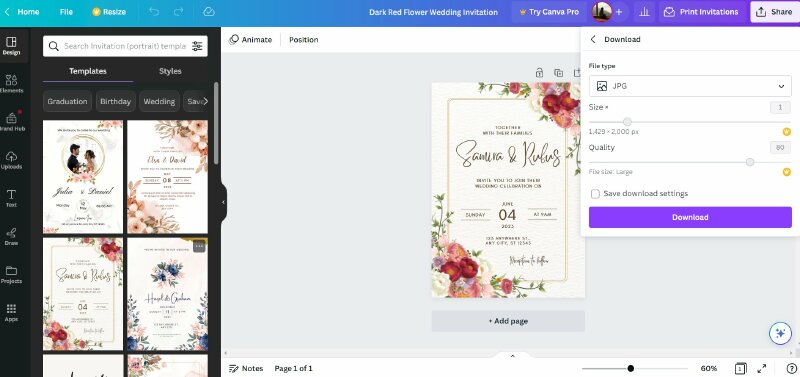
Task: Collapse the side panel handle
Action: point(223,203)
